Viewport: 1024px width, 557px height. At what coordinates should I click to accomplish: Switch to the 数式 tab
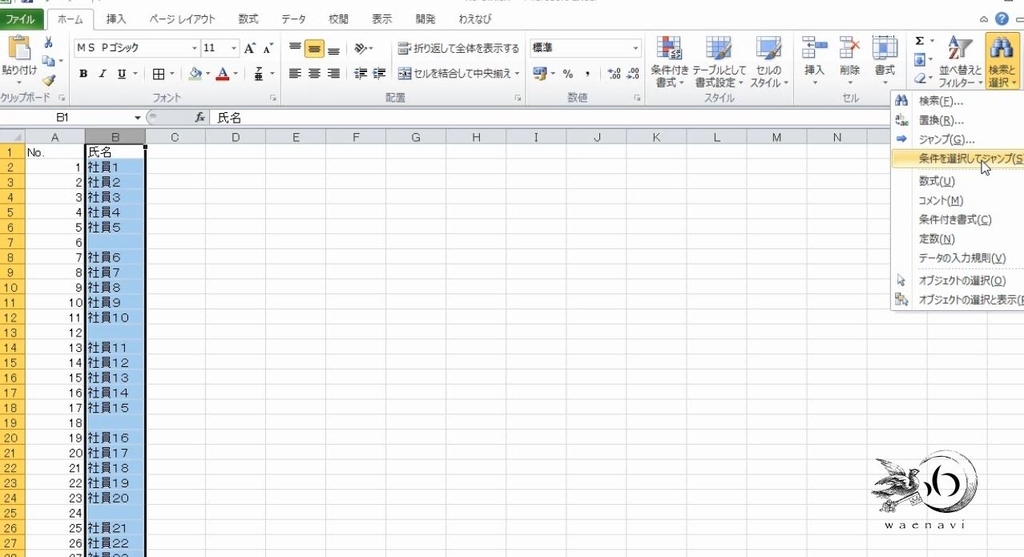pyautogui.click(x=248, y=19)
